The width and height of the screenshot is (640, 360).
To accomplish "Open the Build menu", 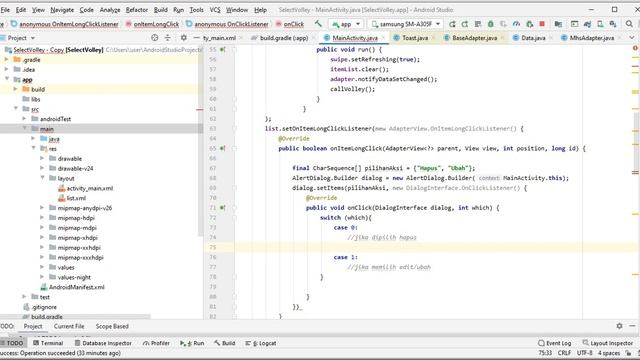I will [x=160, y=10].
